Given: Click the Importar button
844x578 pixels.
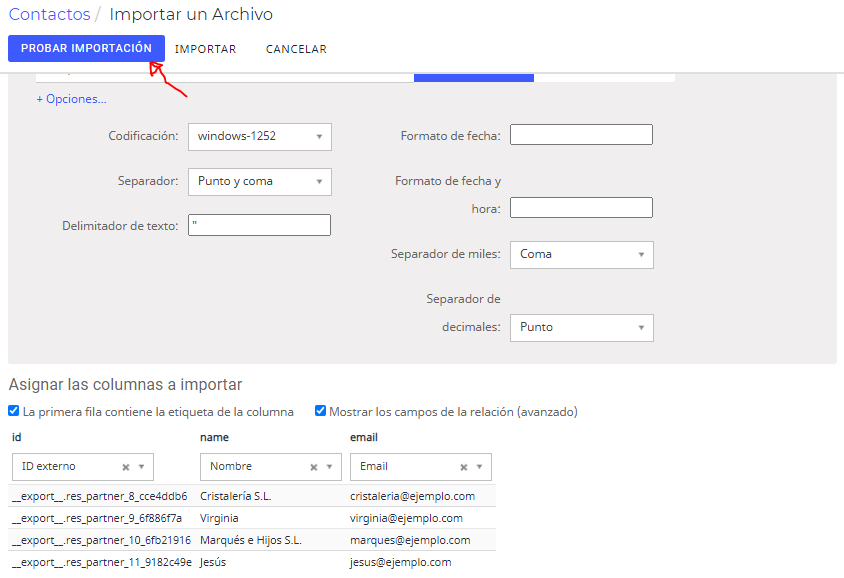Looking at the screenshot, I should pyautogui.click(x=206, y=49).
